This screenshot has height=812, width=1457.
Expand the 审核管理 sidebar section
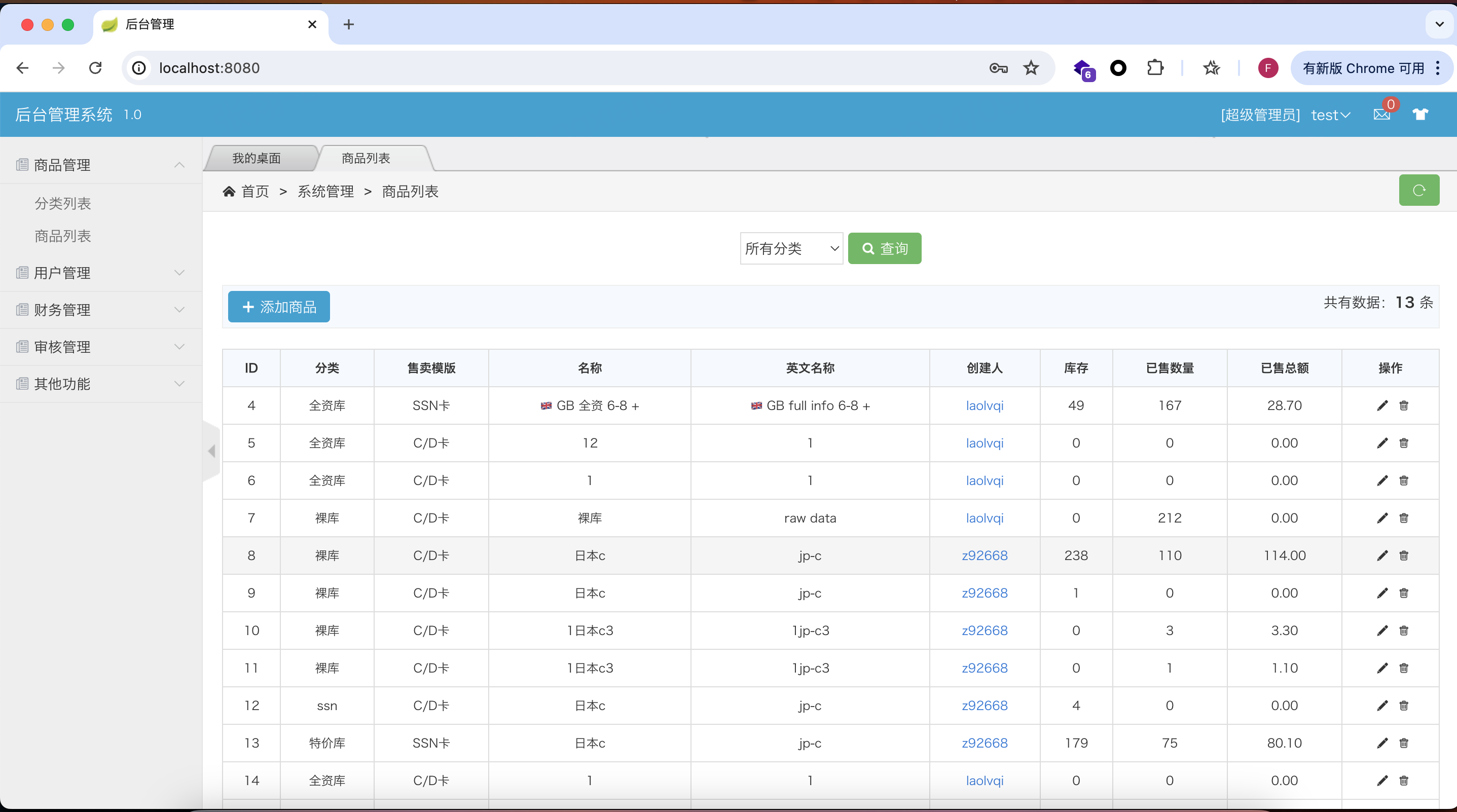click(x=101, y=347)
